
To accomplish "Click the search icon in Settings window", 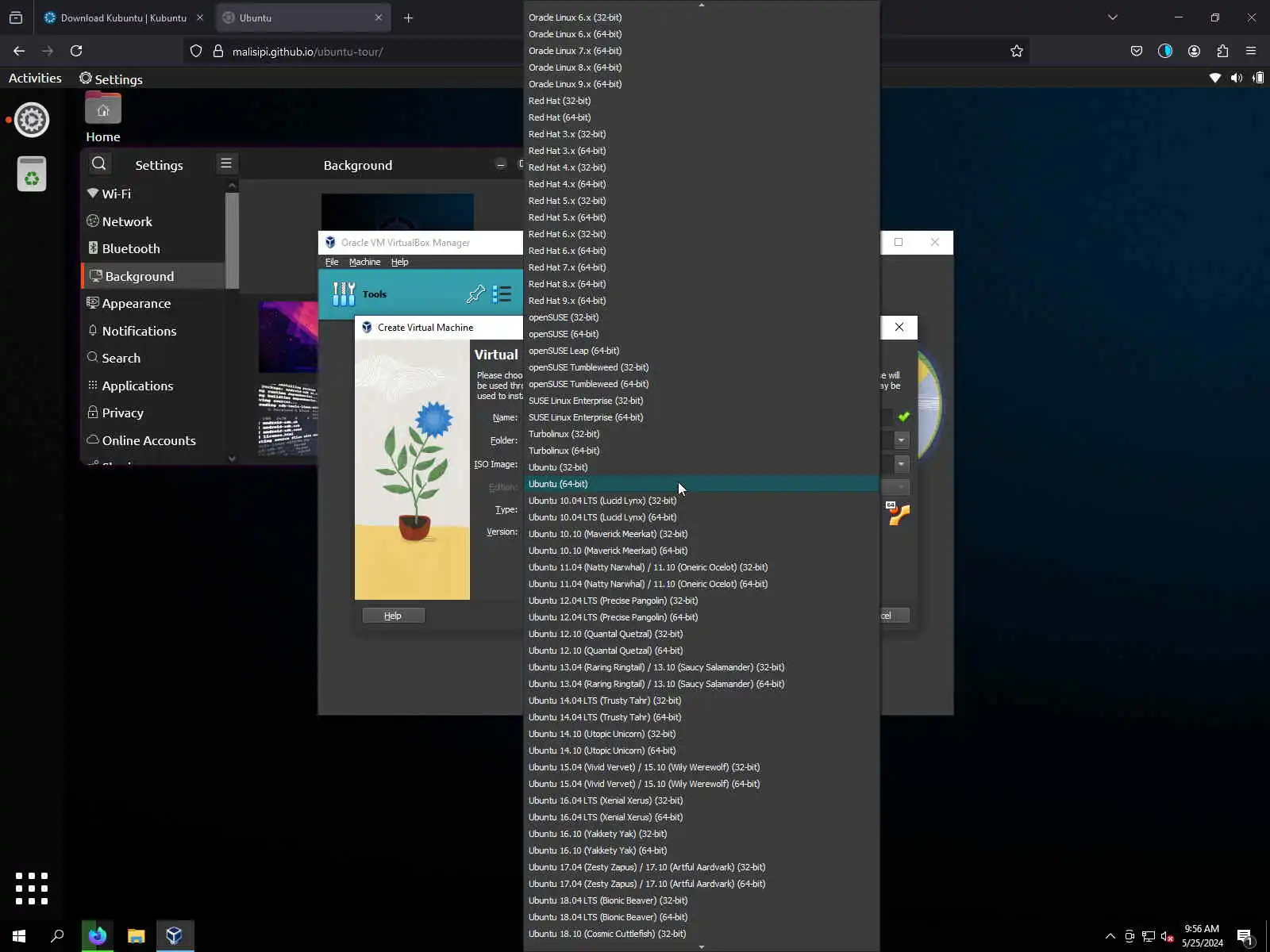I will pyautogui.click(x=98, y=164).
